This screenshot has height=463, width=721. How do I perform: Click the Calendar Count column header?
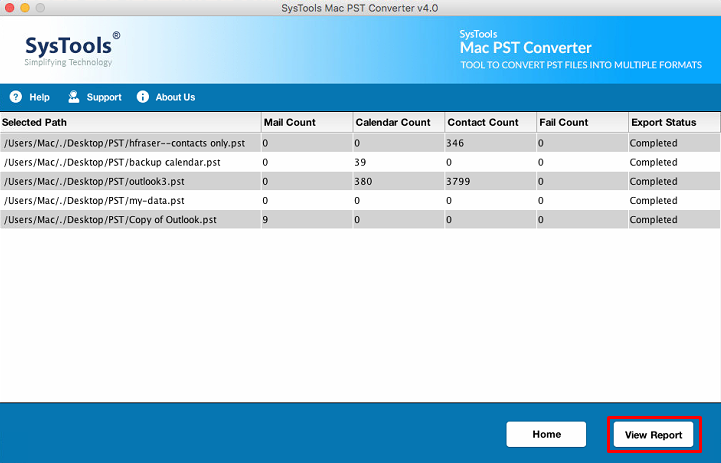(399, 123)
